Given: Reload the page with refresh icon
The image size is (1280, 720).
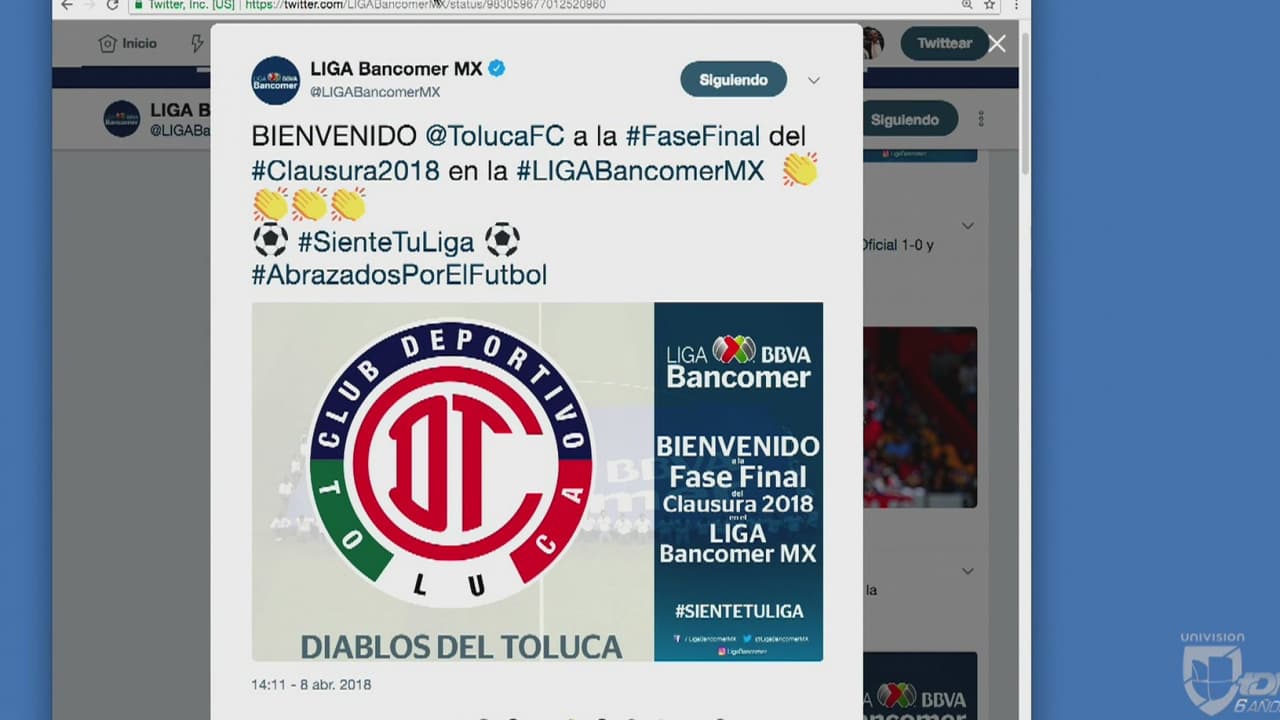Looking at the screenshot, I should click(113, 5).
